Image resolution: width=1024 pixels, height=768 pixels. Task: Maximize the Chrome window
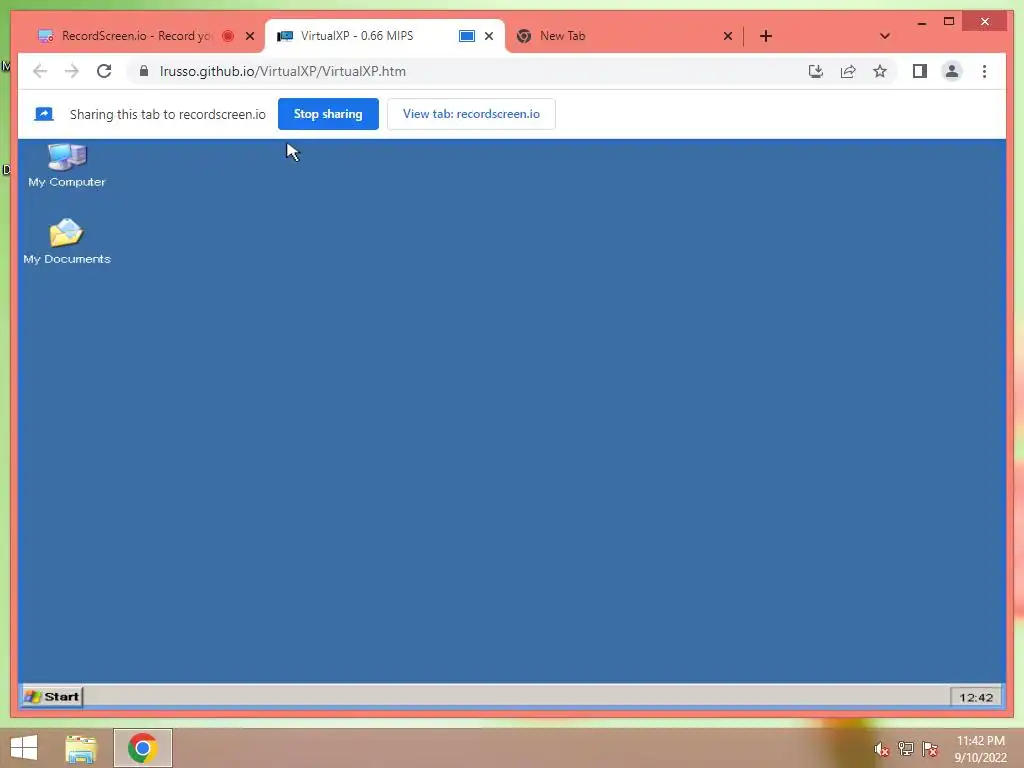949,22
